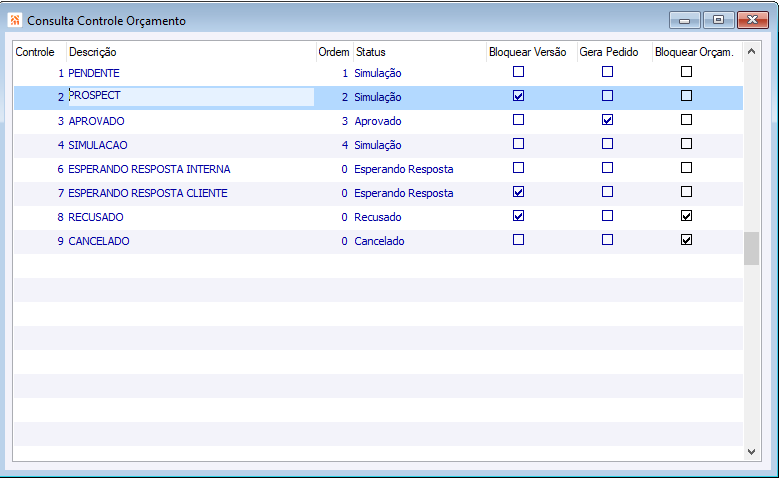The width and height of the screenshot is (779, 480).
Task: Click the Bloquear Orçam. column header
Action: point(697,52)
